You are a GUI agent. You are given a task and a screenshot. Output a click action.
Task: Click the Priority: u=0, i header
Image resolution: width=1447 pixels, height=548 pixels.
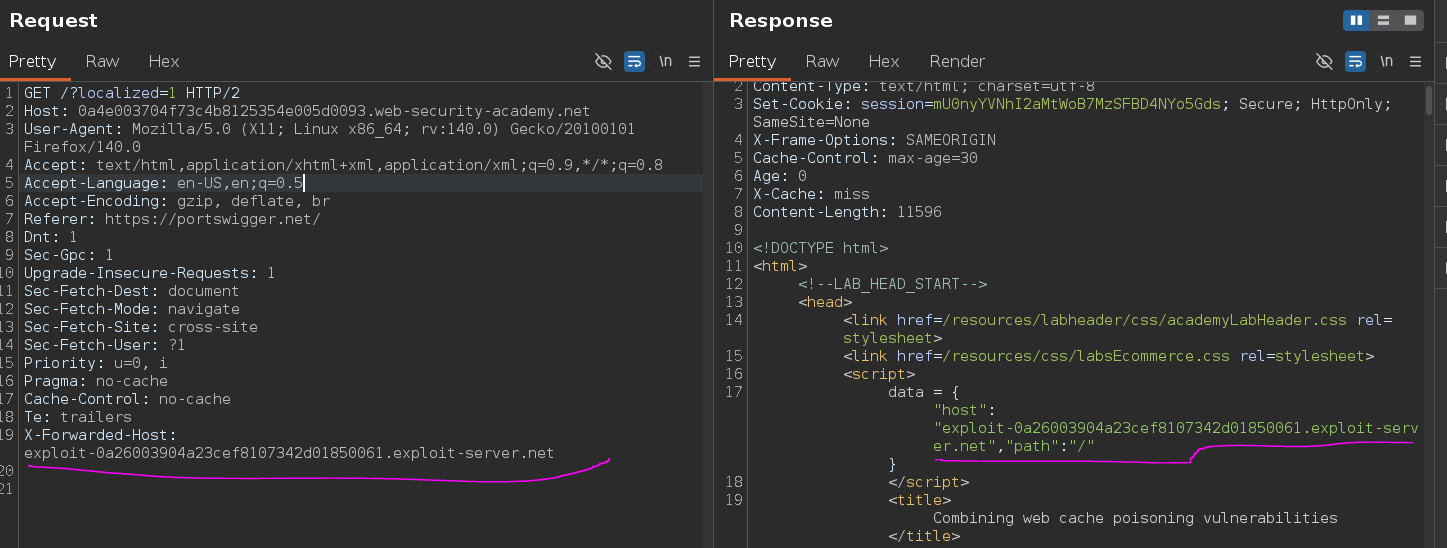96,363
